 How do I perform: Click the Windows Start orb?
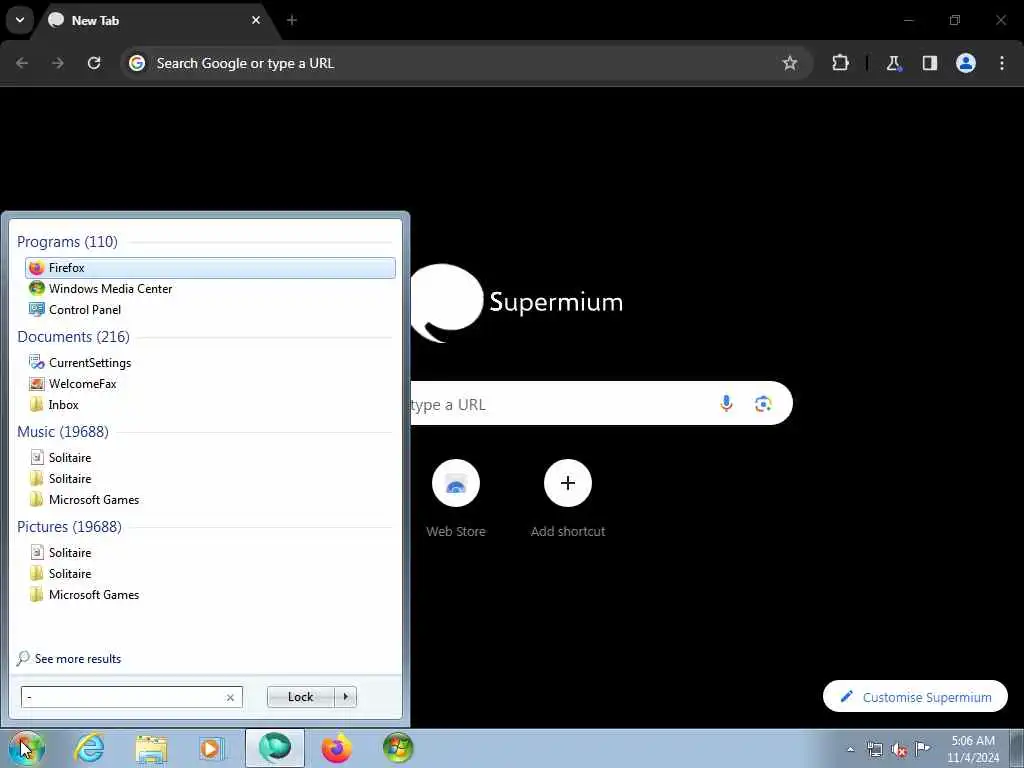click(27, 748)
